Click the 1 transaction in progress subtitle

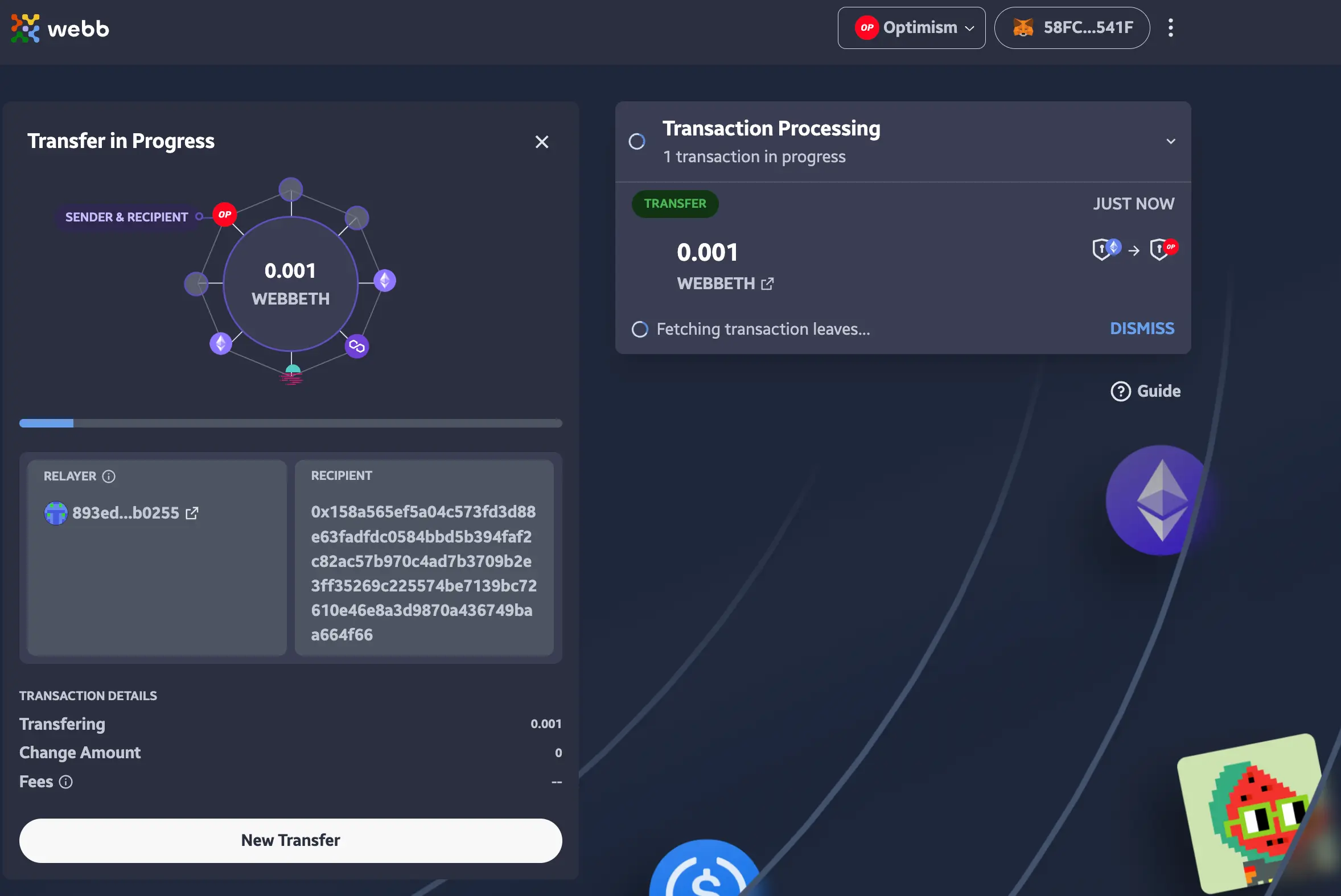754,157
